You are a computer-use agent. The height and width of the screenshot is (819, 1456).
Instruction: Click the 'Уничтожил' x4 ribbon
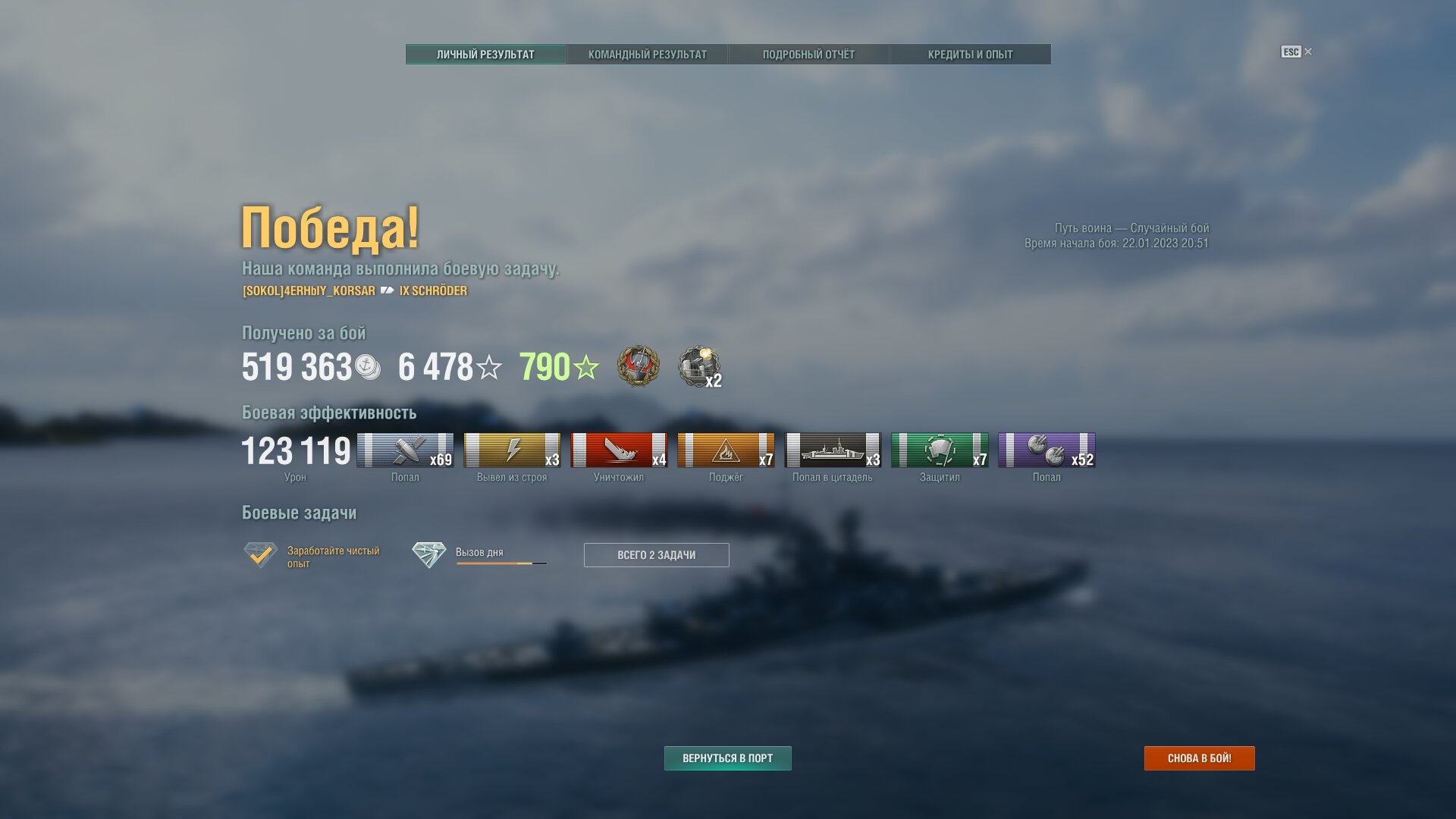619,450
